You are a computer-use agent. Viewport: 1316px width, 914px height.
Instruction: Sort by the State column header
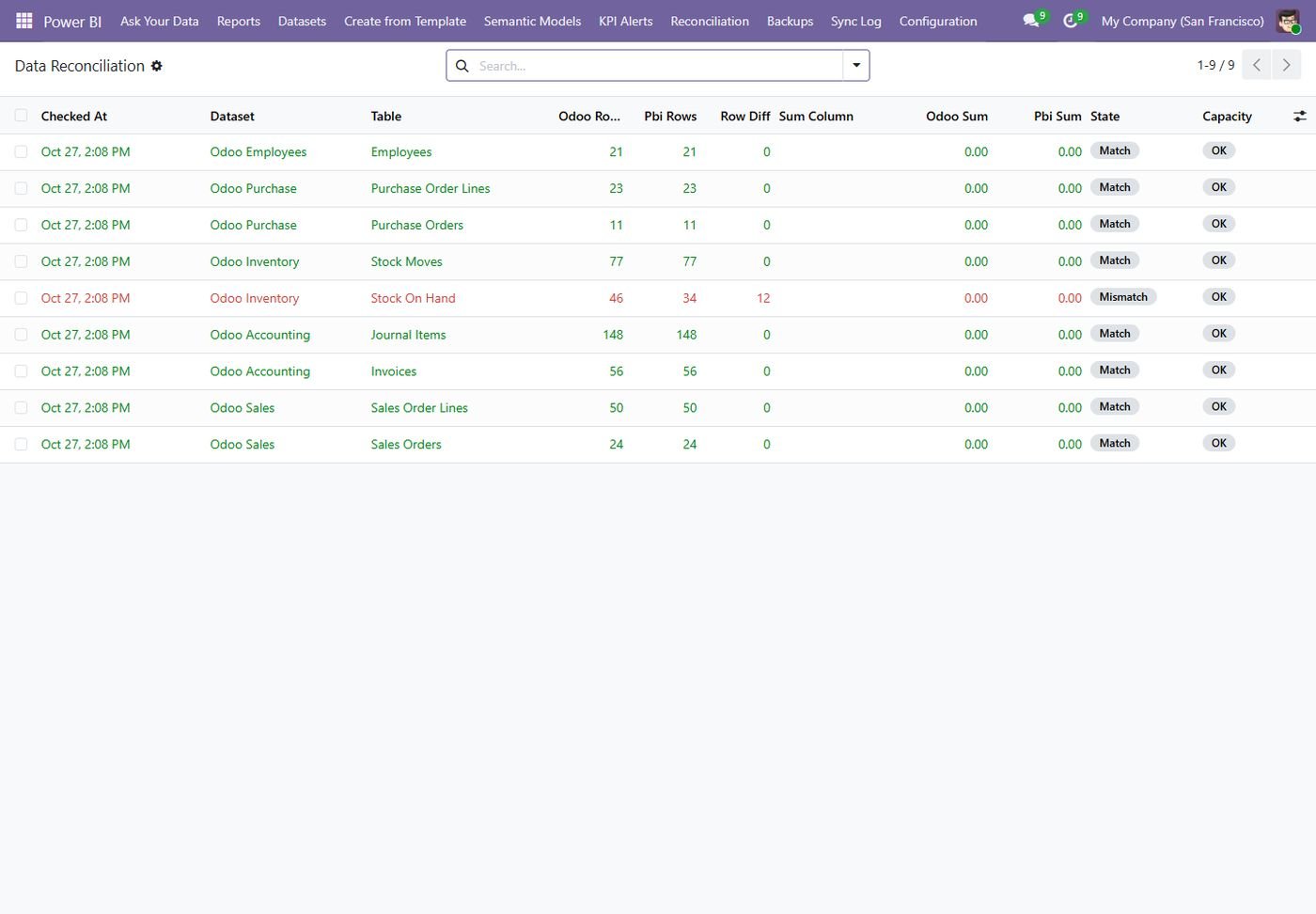point(1105,117)
